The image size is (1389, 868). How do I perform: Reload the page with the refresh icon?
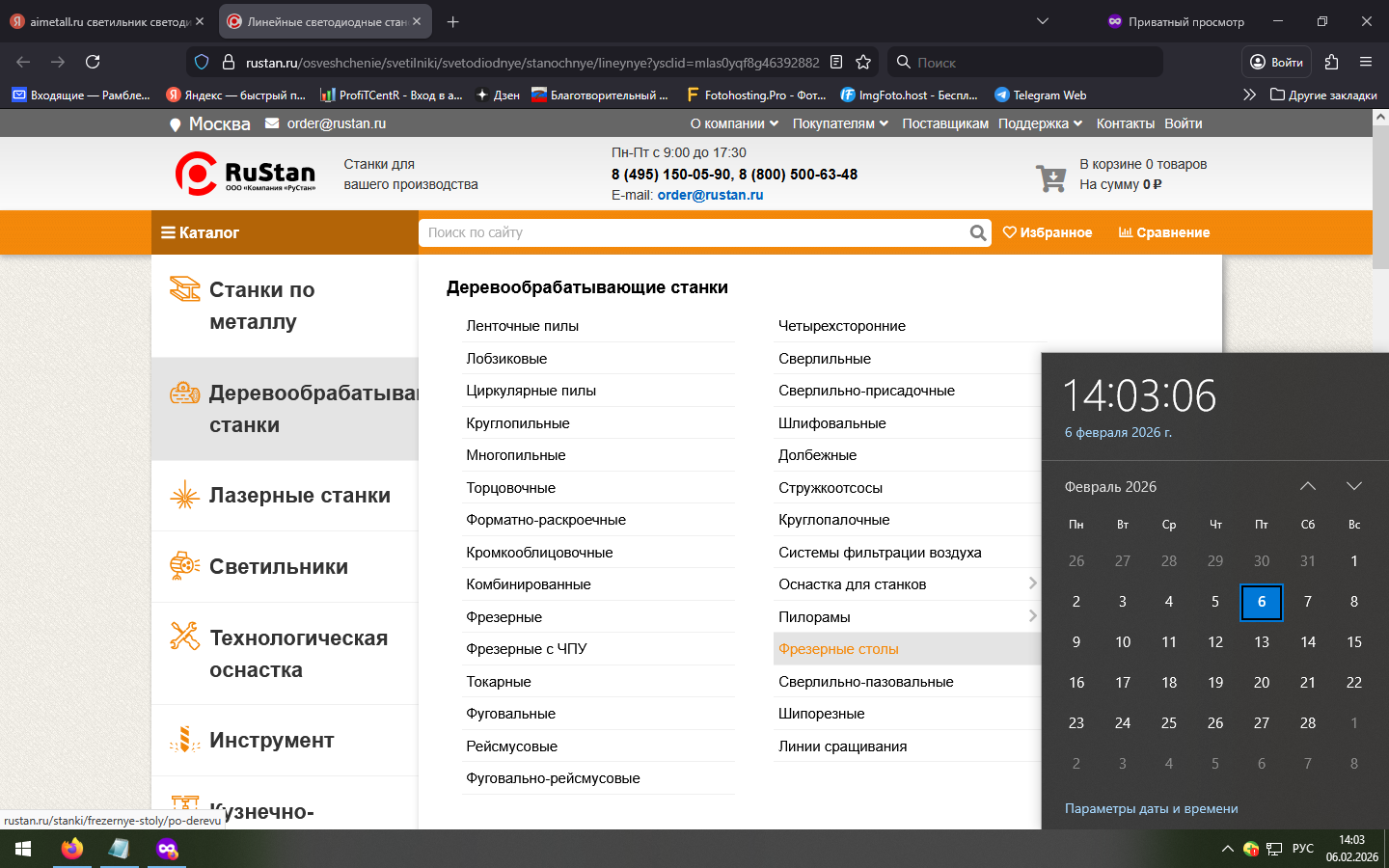click(93, 62)
